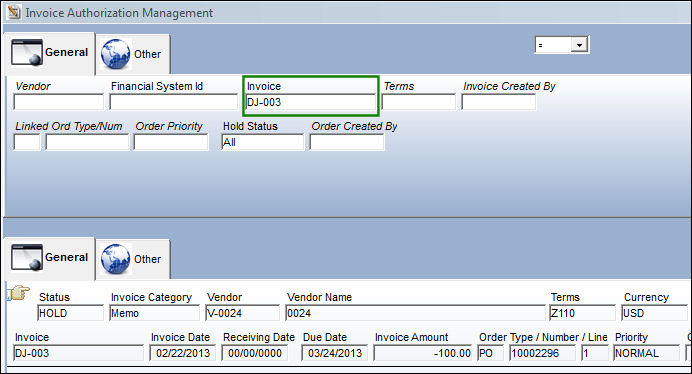Click the window icon on upper General tab
The height and width of the screenshot is (374, 692).
coord(27,52)
